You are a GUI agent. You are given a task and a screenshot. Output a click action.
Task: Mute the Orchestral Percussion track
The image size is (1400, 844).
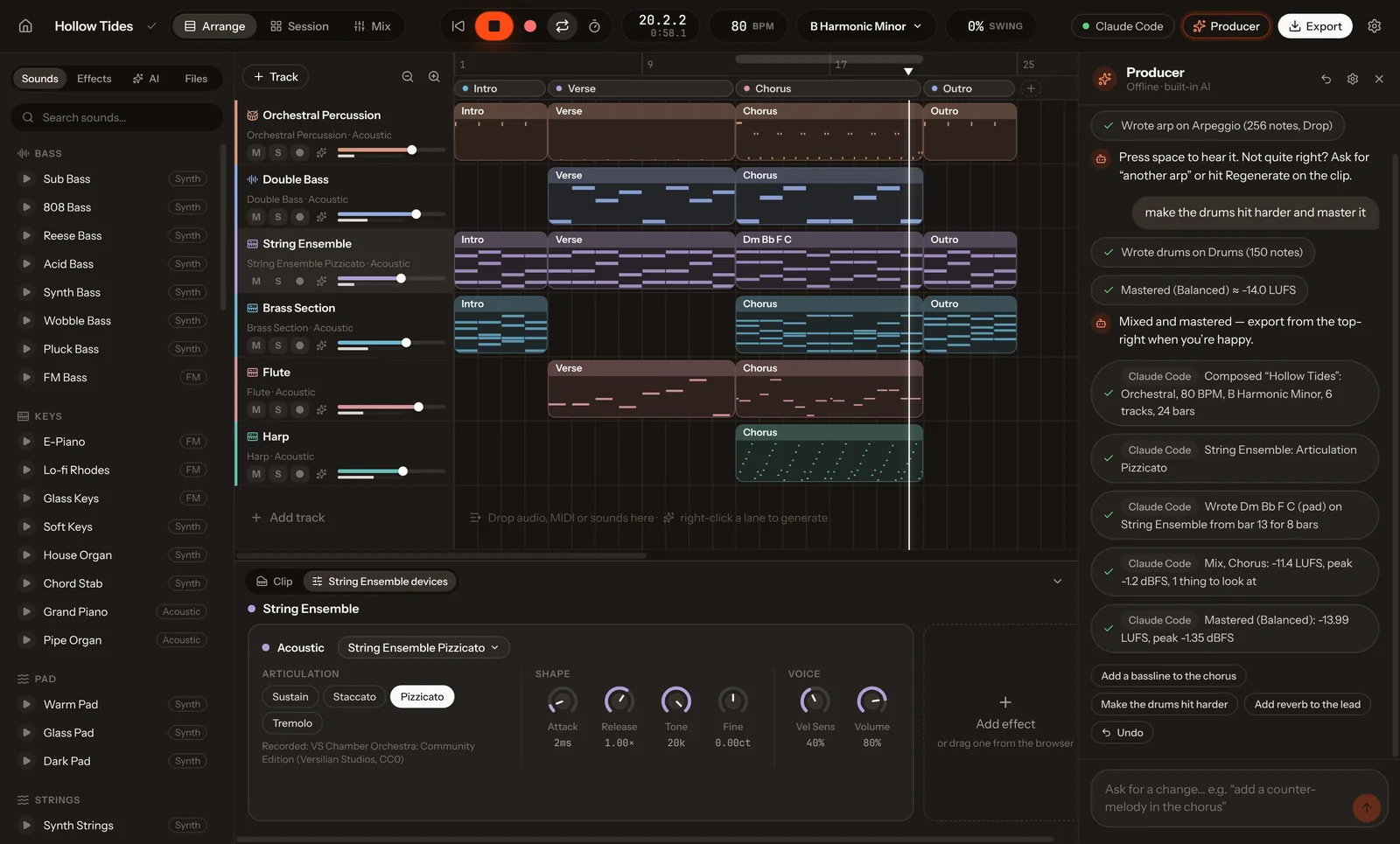255,152
